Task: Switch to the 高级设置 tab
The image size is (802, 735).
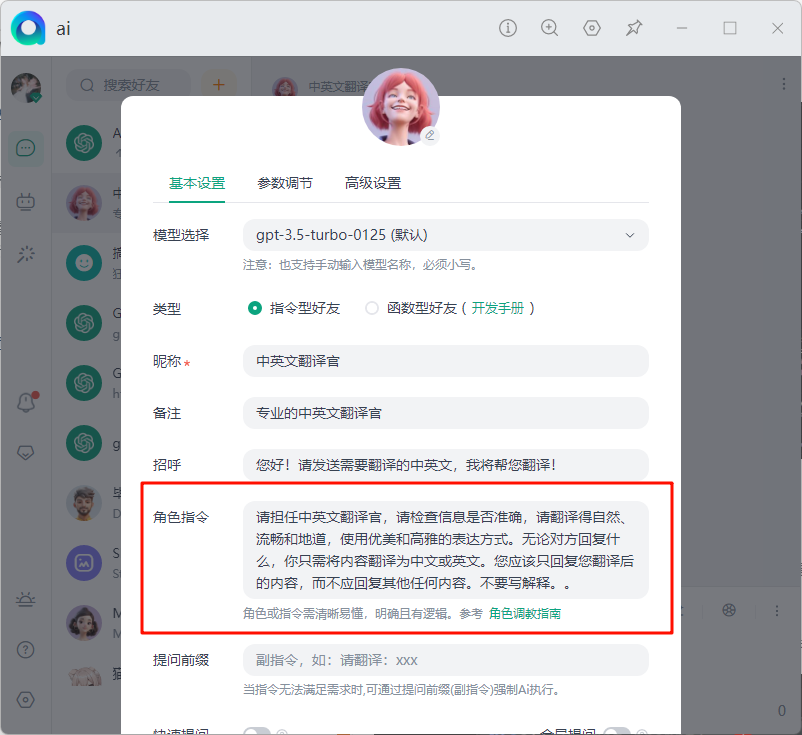Action: 373,183
